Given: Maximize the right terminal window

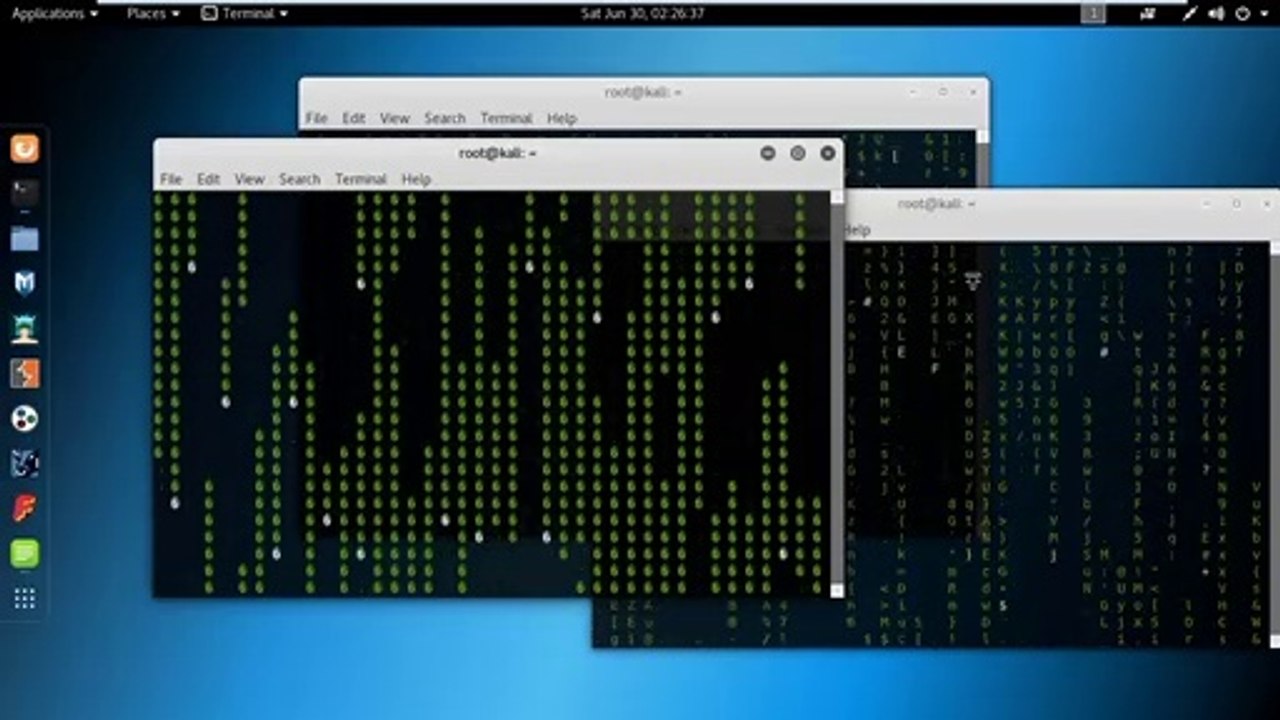Looking at the screenshot, I should [x=1237, y=203].
